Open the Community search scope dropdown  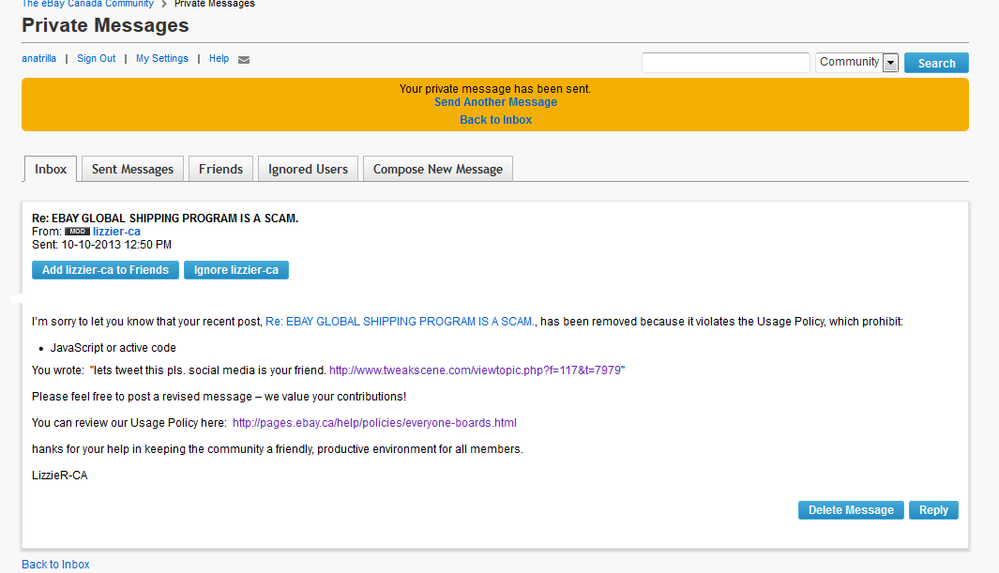click(x=857, y=62)
